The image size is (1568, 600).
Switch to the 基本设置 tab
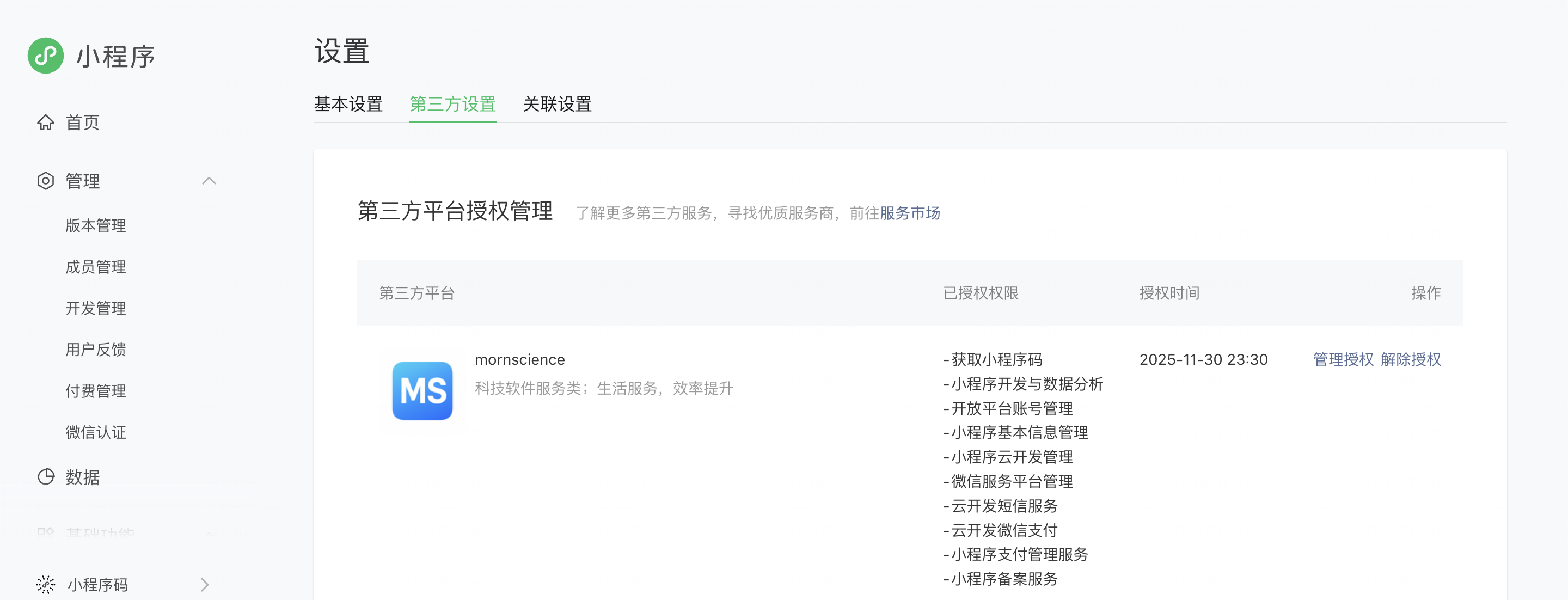coord(348,104)
